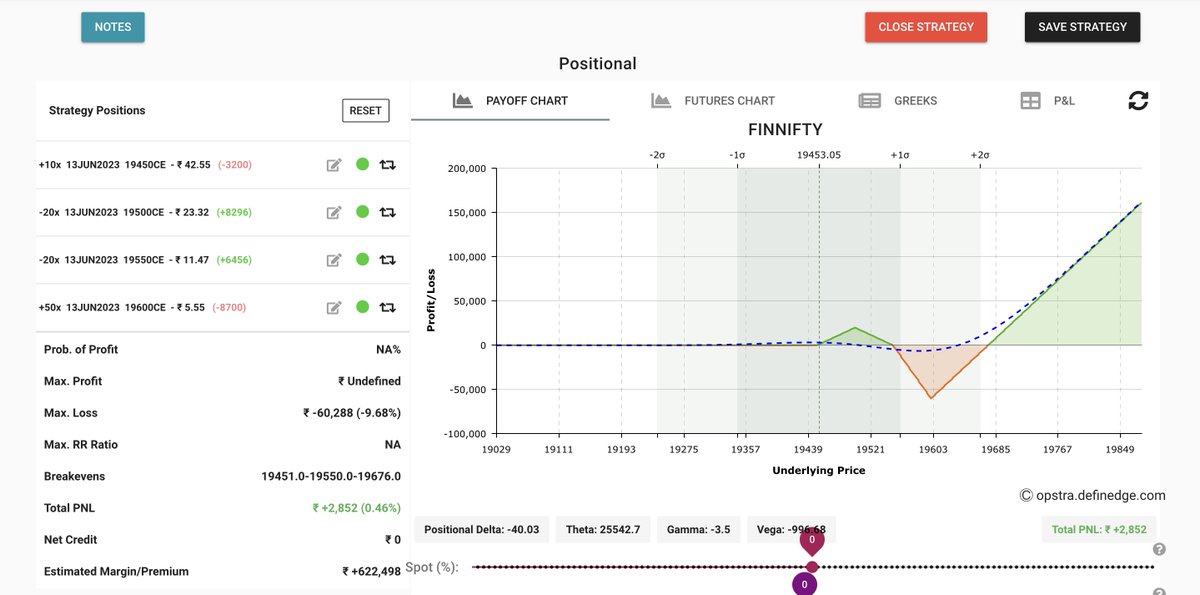Toggle green status dot for 19450CE
1200x595 pixels.
click(362, 164)
